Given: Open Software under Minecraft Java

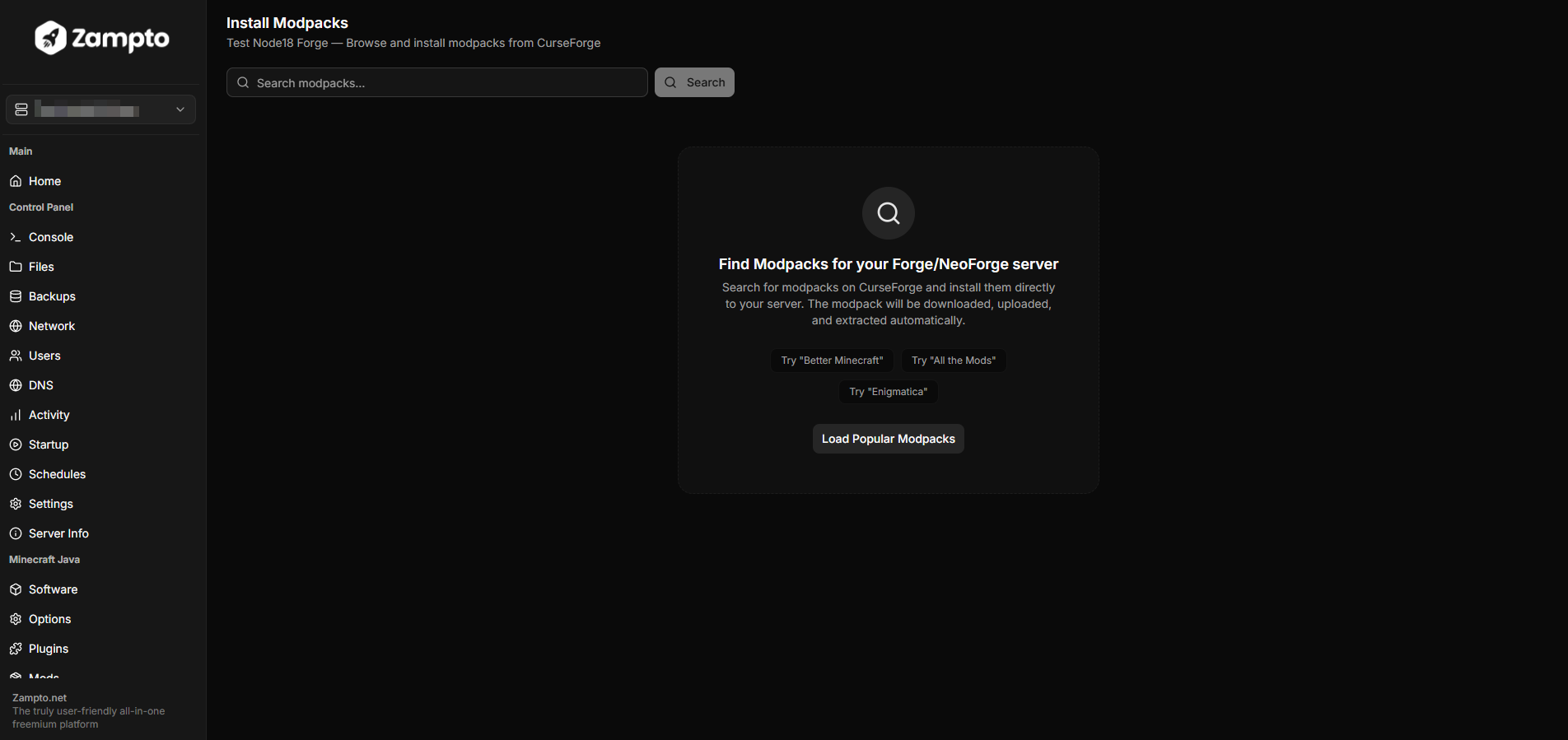Looking at the screenshot, I should tap(100, 589).
